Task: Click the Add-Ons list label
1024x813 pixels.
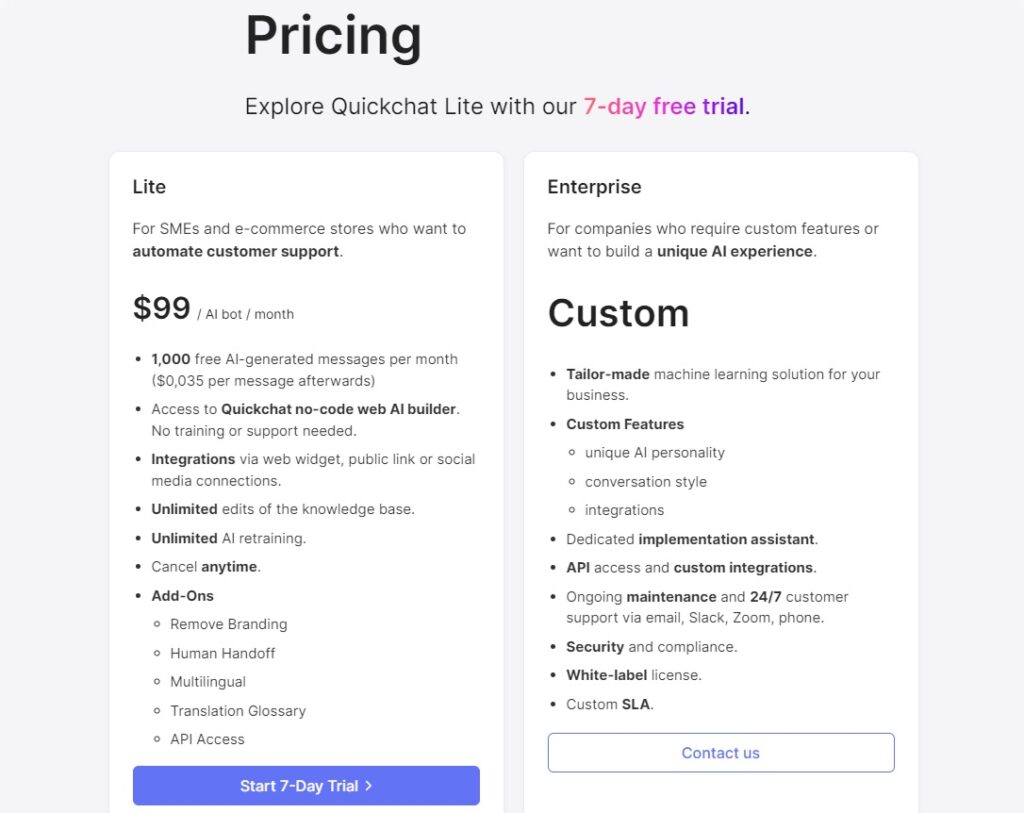Action: tap(182, 595)
